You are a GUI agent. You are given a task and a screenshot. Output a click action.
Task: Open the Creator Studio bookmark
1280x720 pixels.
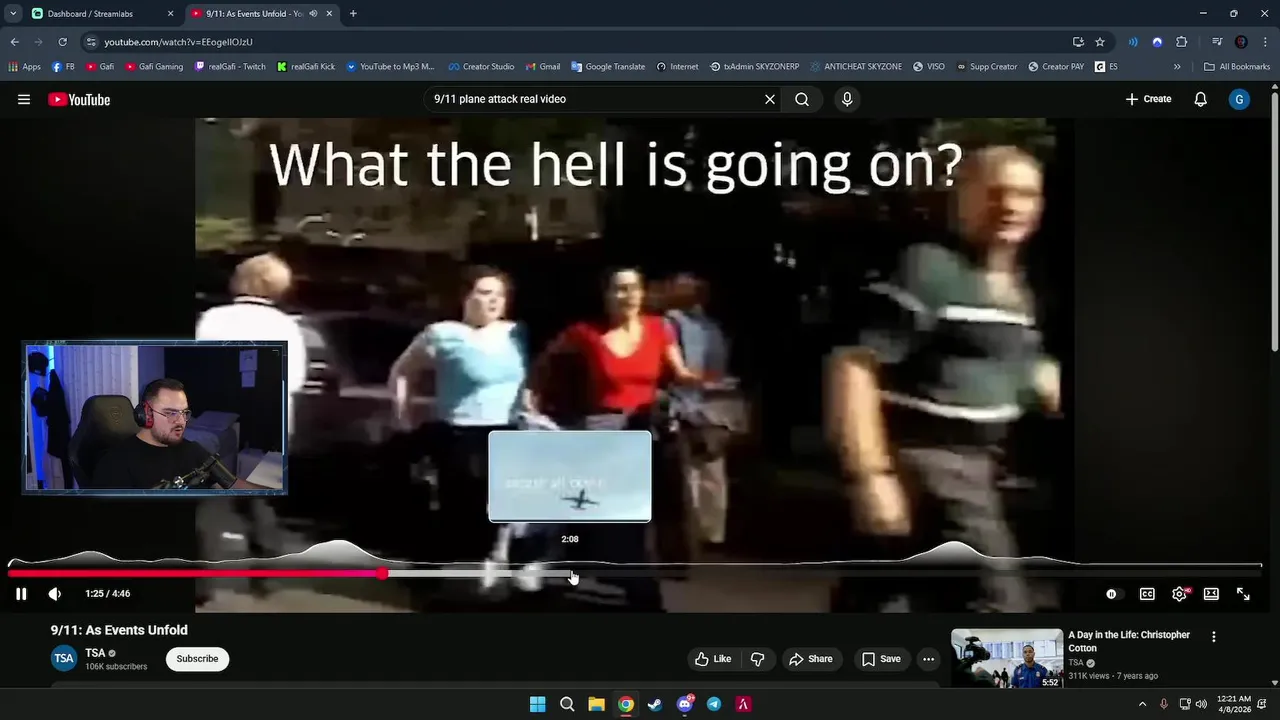pyautogui.click(x=481, y=67)
